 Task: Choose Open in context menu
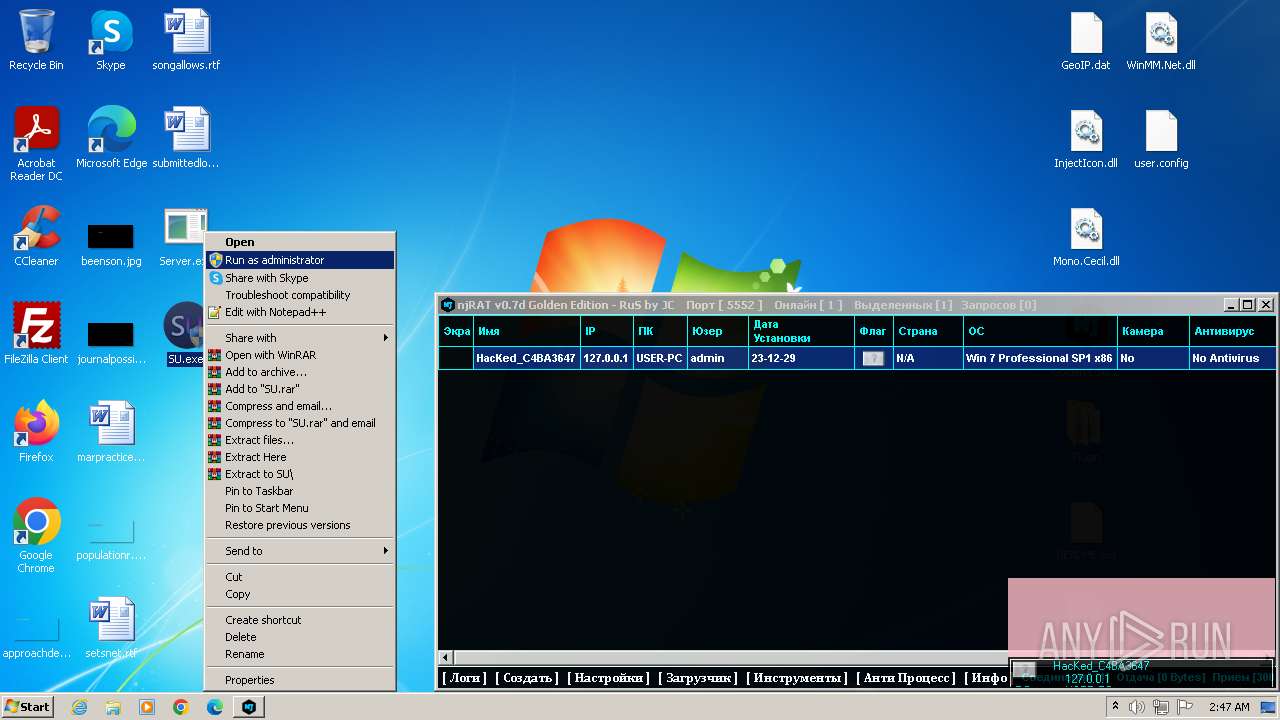click(300, 242)
